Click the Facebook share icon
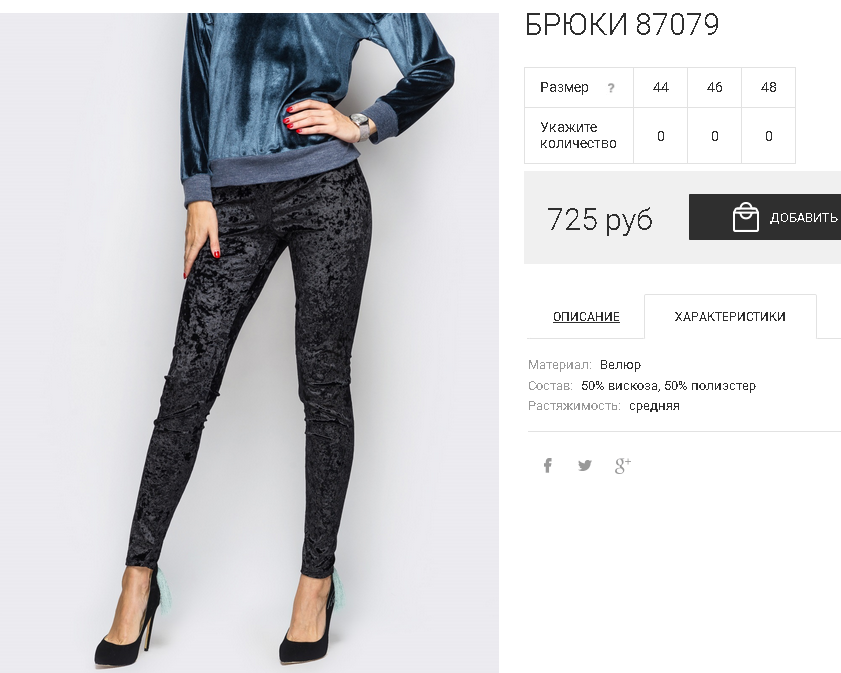The height and width of the screenshot is (673, 841). pos(547,465)
